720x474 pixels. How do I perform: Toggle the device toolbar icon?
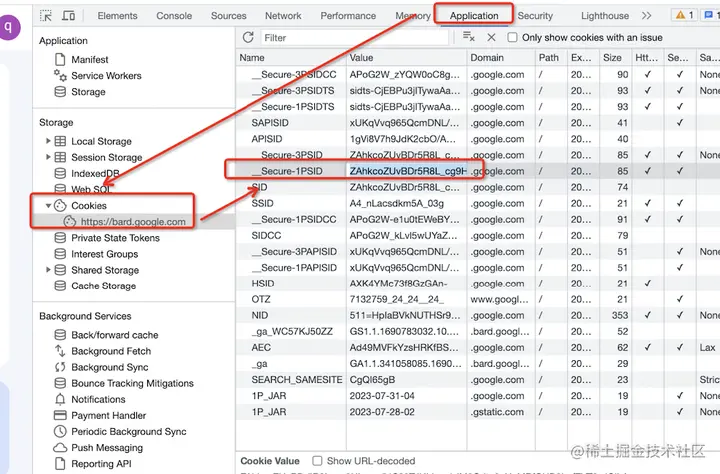68,16
